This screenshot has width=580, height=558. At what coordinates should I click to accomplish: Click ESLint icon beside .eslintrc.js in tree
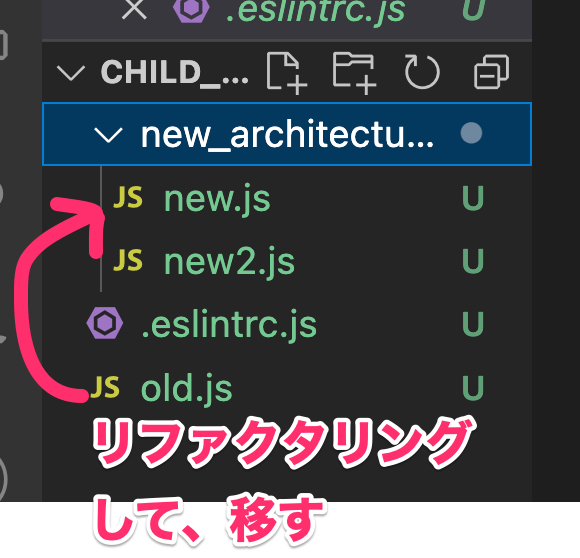[x=105, y=323]
